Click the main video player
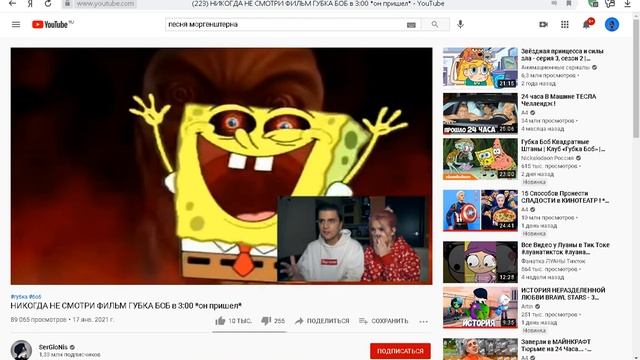 221,166
